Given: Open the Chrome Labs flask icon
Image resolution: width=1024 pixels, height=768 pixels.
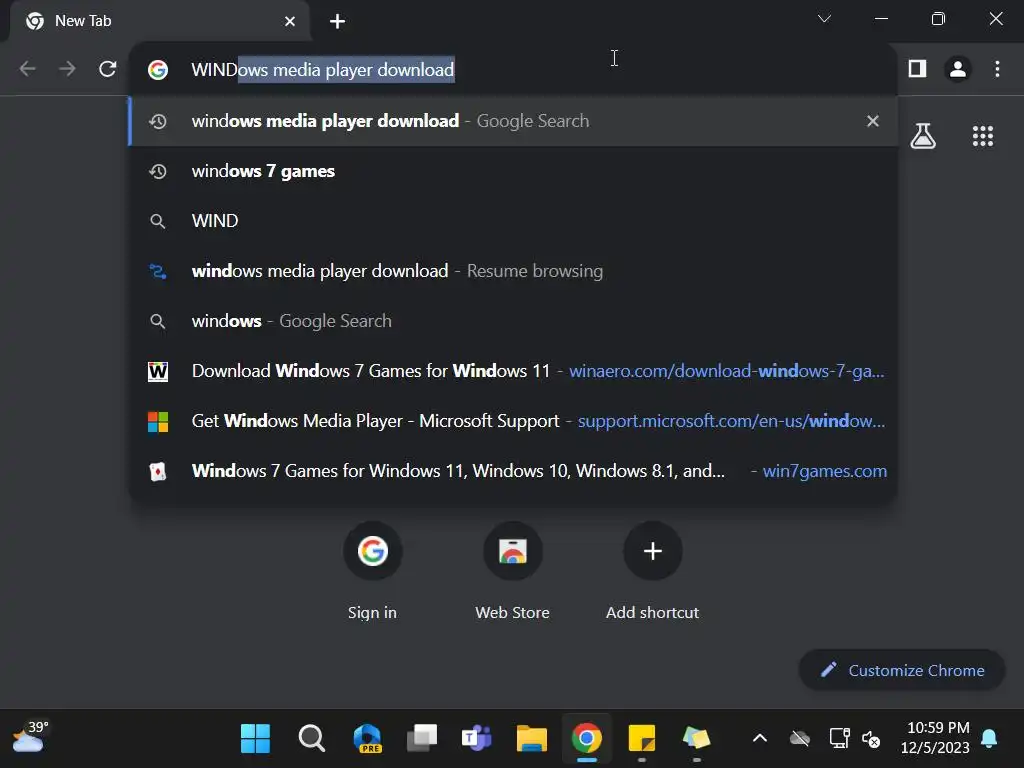Looking at the screenshot, I should [923, 136].
